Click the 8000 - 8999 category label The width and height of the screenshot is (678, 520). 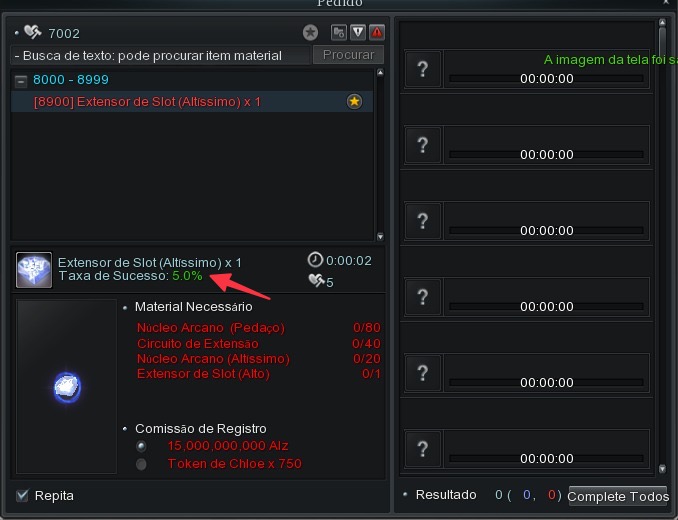[71, 80]
